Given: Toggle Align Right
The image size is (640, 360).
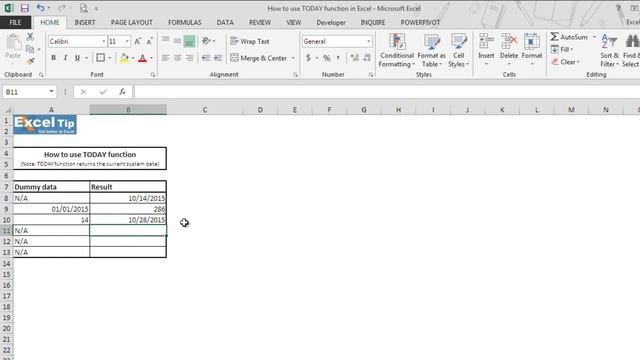Looking at the screenshot, I should (189, 58).
